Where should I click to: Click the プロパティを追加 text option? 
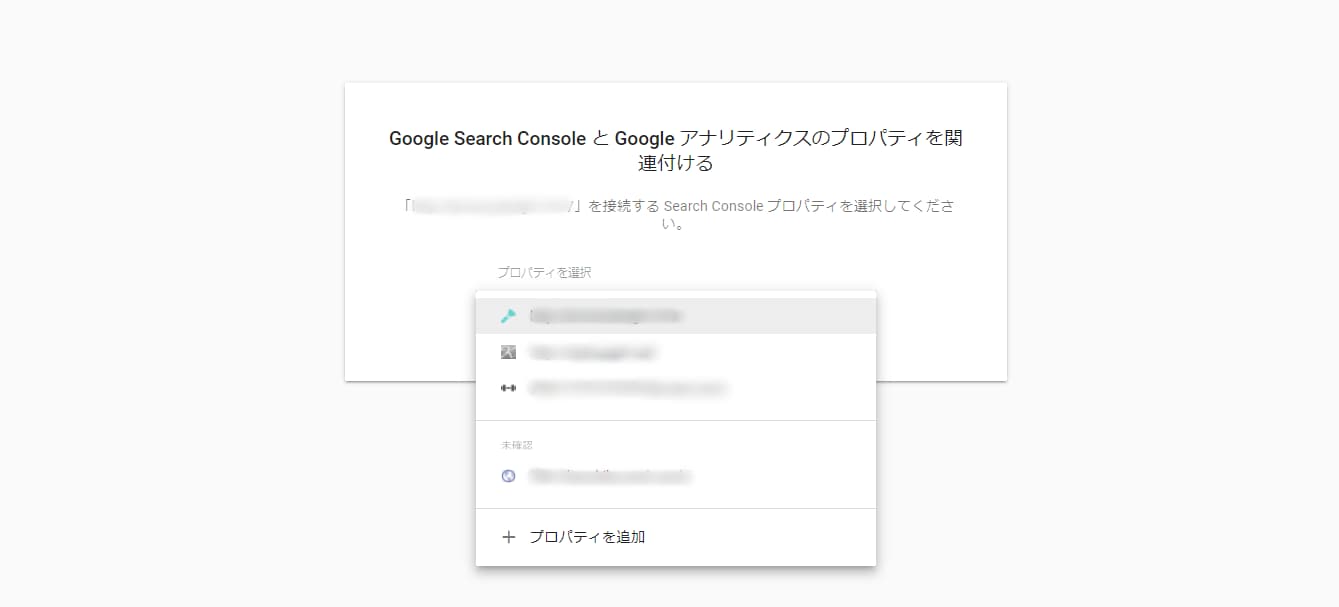point(587,537)
